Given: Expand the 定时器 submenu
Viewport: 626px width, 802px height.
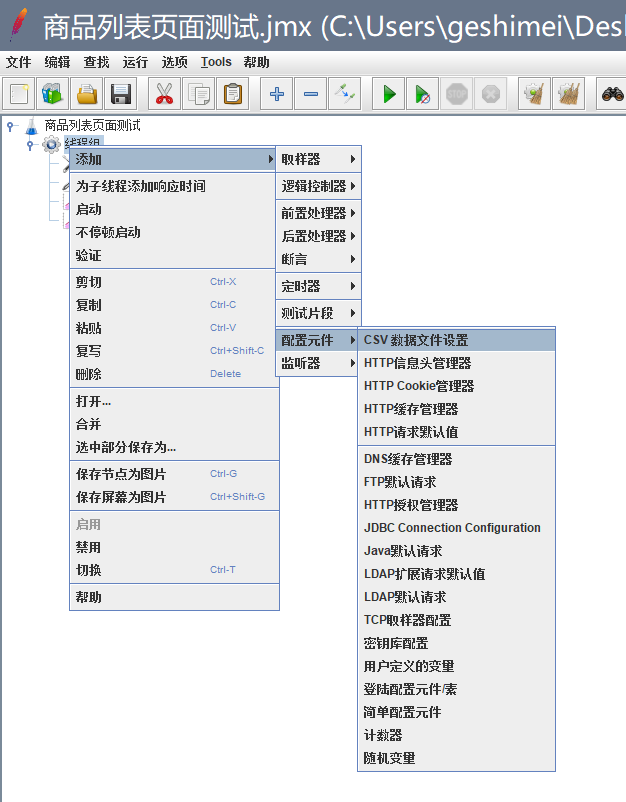Looking at the screenshot, I should [x=318, y=286].
